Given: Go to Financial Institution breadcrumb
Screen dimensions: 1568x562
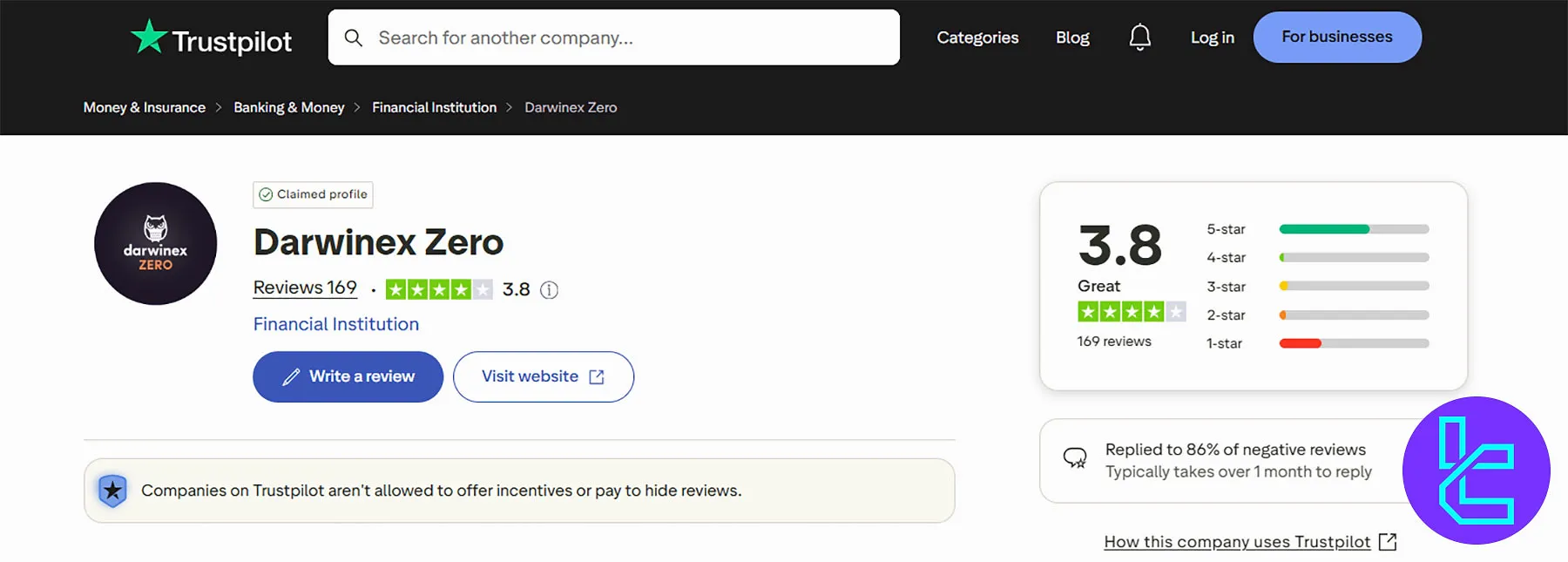Looking at the screenshot, I should point(434,107).
